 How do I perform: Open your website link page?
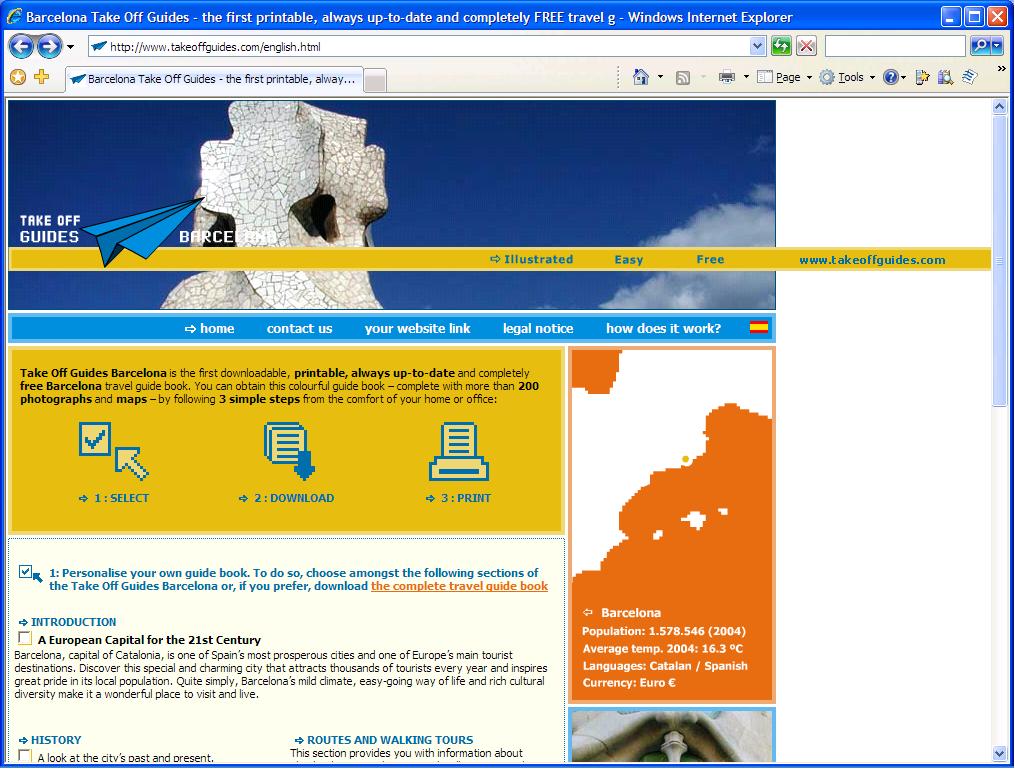pyautogui.click(x=418, y=328)
